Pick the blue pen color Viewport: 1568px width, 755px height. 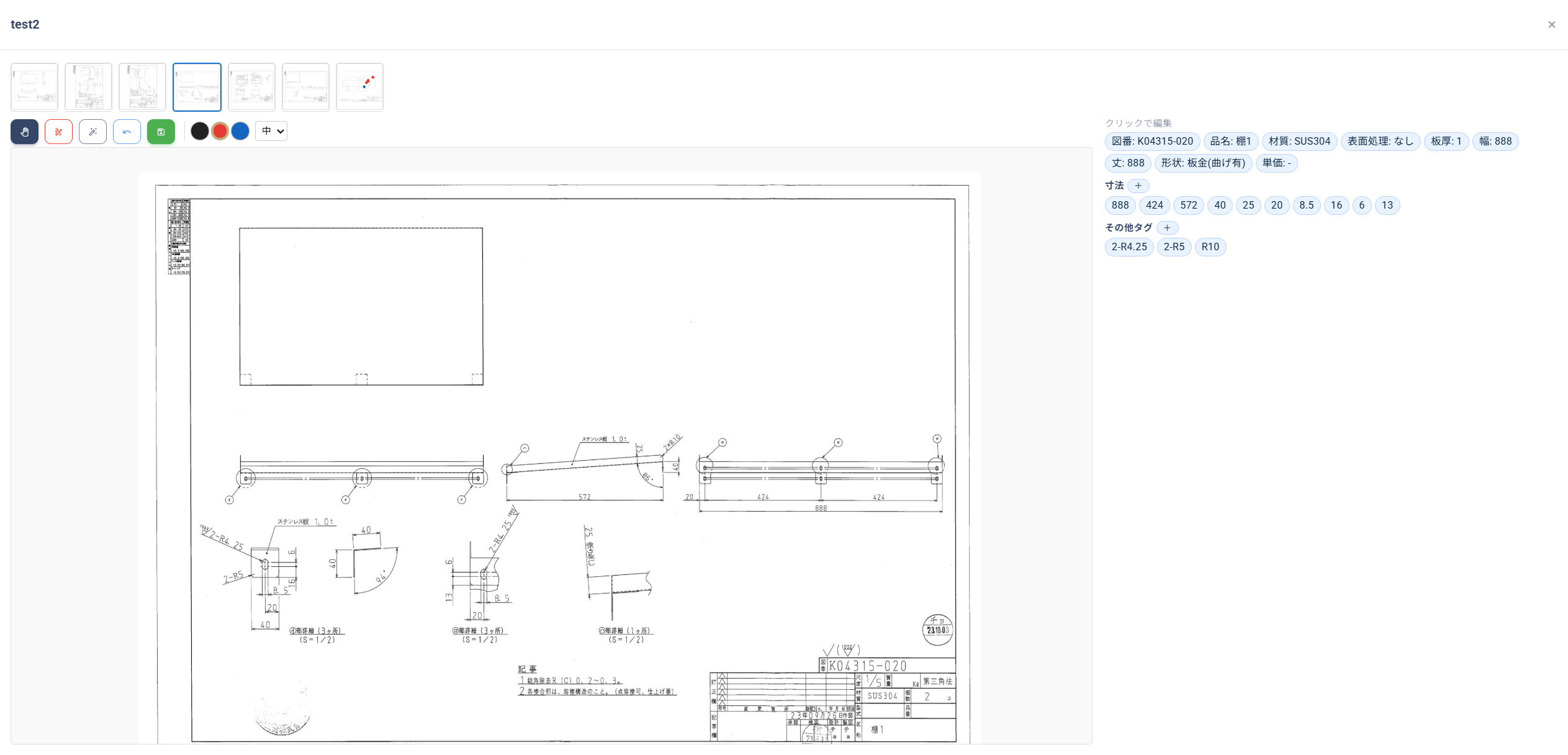click(x=240, y=131)
